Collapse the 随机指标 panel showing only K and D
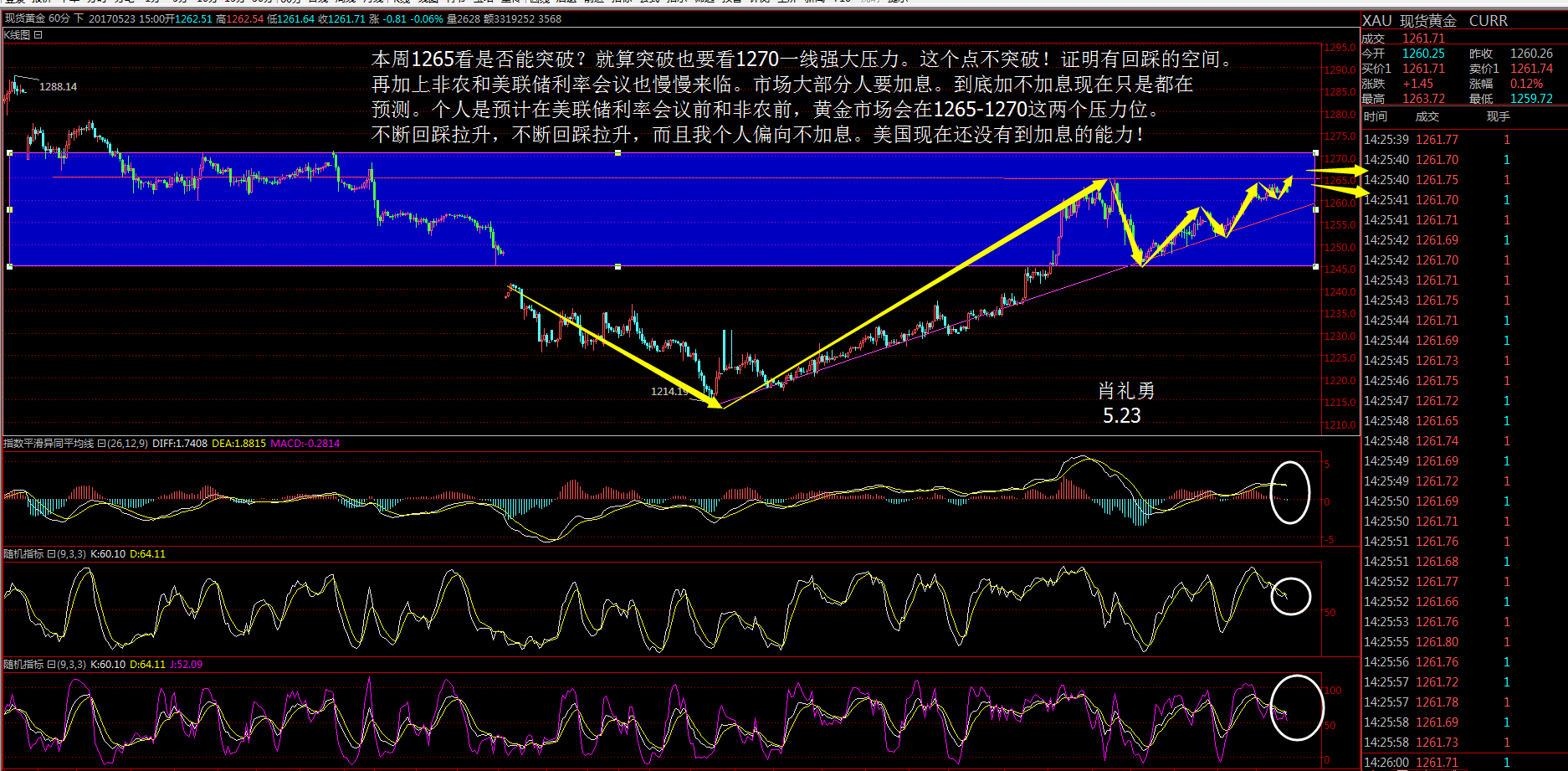1568x771 pixels. 52,554
